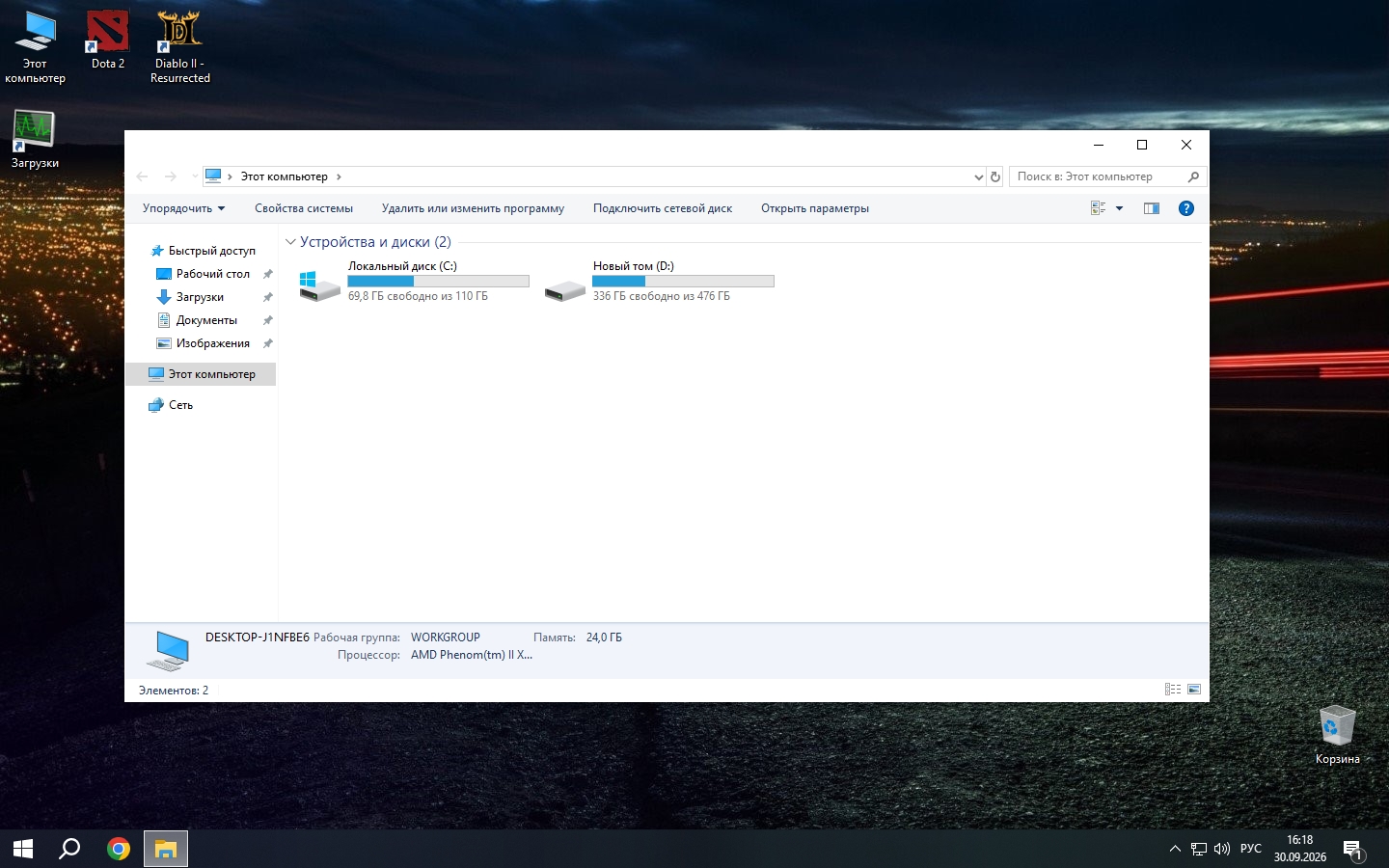Click Этот компьютер breadcrumb in address bar
Viewport: 1389px width, 868px height.
point(284,176)
